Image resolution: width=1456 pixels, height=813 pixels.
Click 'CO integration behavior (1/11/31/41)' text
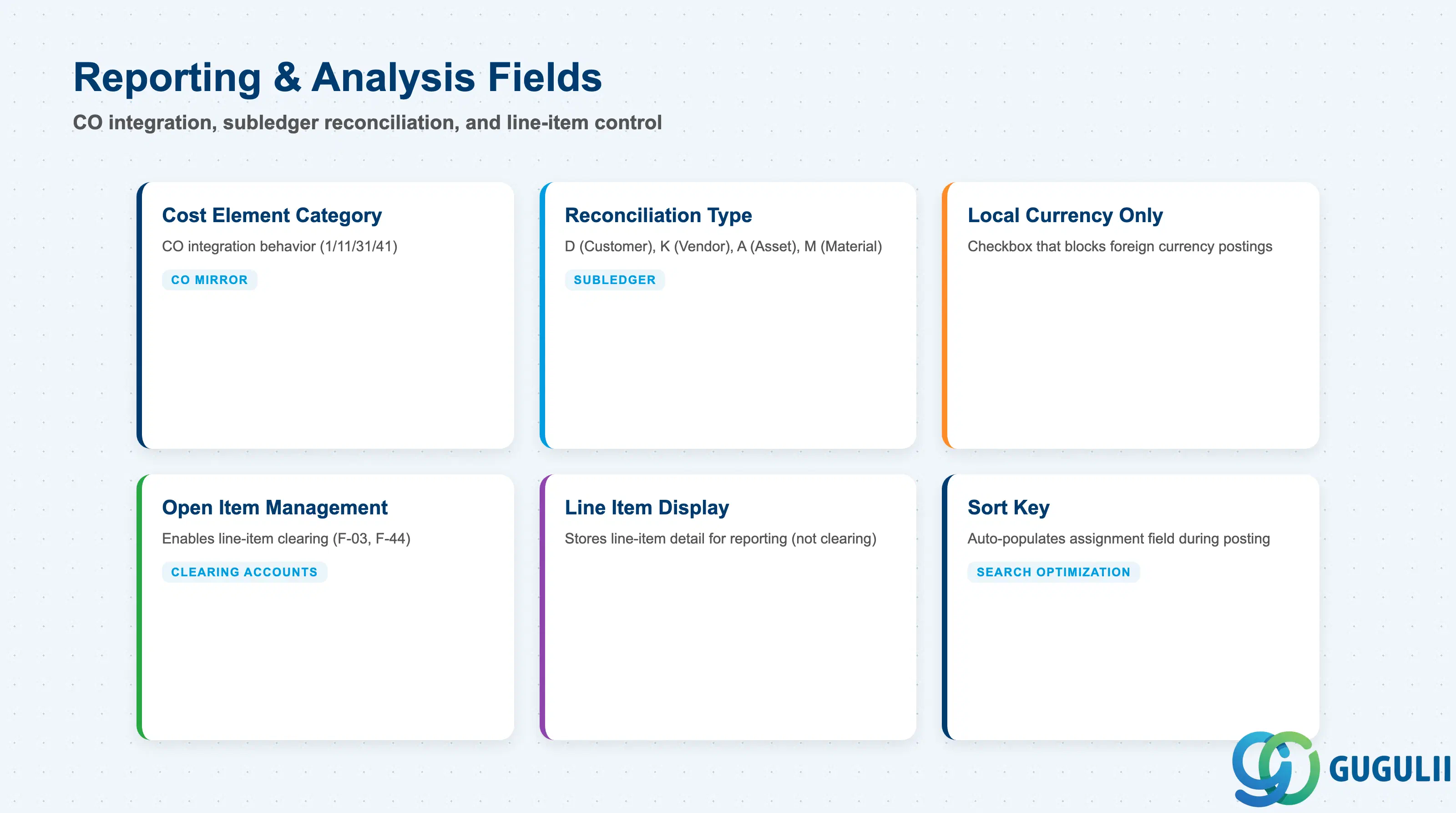280,247
